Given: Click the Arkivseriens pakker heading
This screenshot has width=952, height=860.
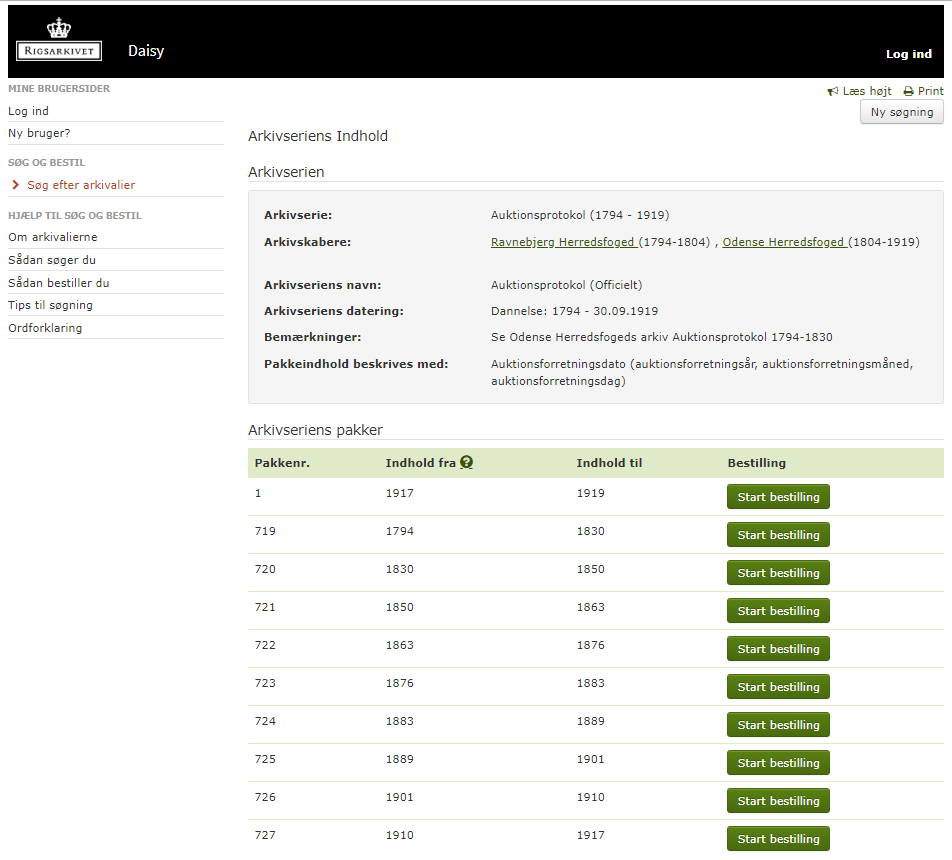Looking at the screenshot, I should [315, 430].
